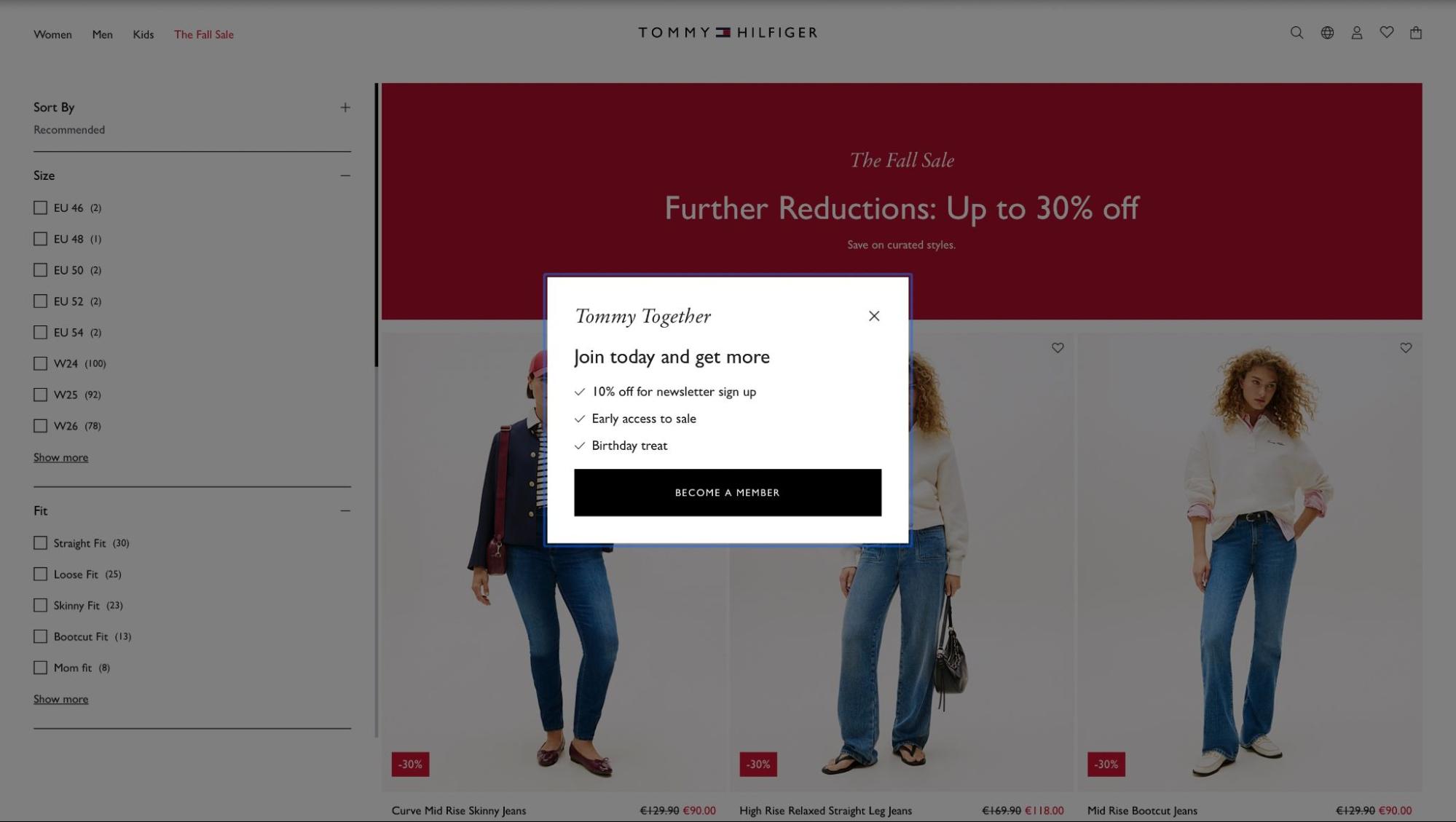Favorite the High Rise Relaxed Straight jeans
The image size is (1456, 822).
[x=1058, y=348]
